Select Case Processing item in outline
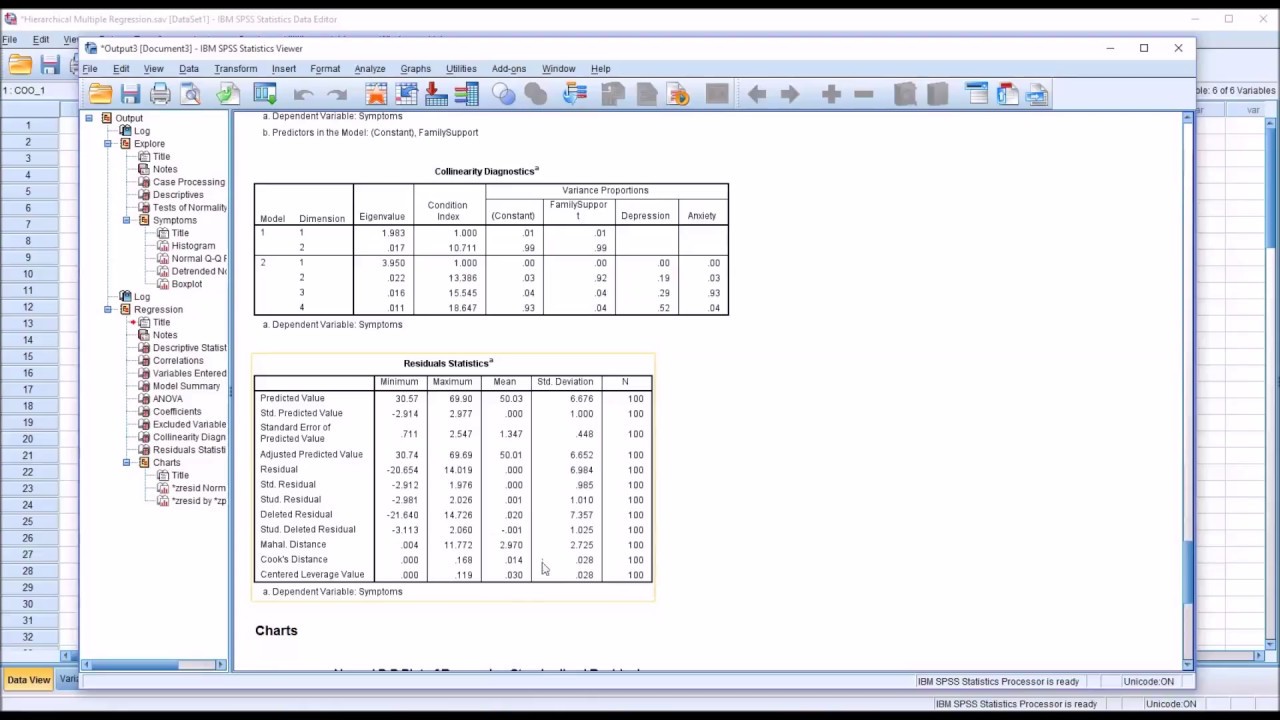 point(189,182)
